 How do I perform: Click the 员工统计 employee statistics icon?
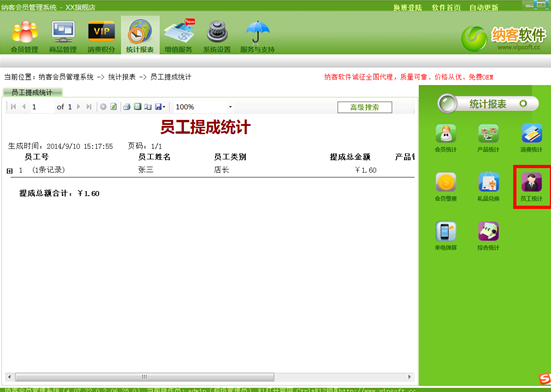531,187
